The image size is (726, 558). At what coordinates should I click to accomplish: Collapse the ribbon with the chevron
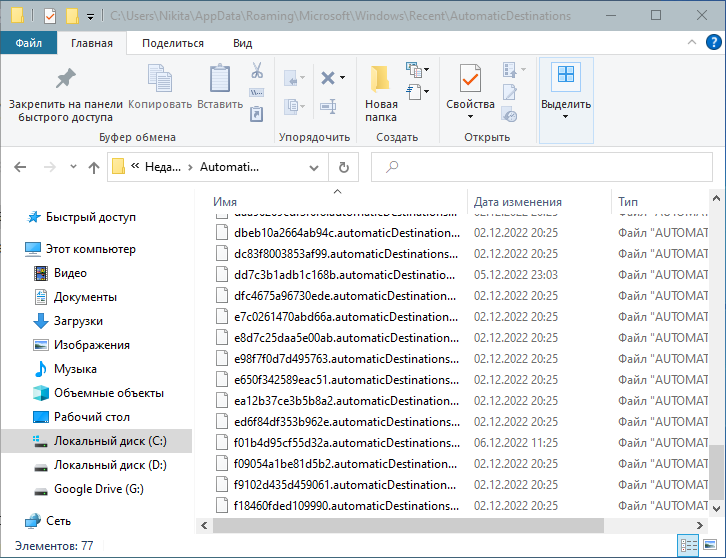tap(692, 43)
